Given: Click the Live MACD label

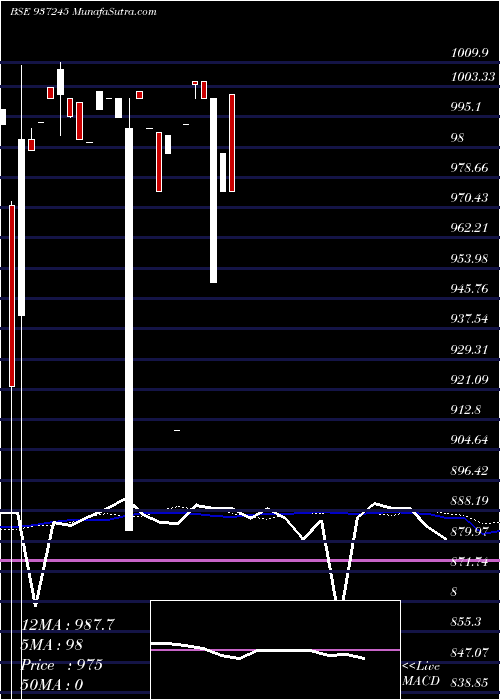Looking at the screenshot, I should (x=421, y=673).
